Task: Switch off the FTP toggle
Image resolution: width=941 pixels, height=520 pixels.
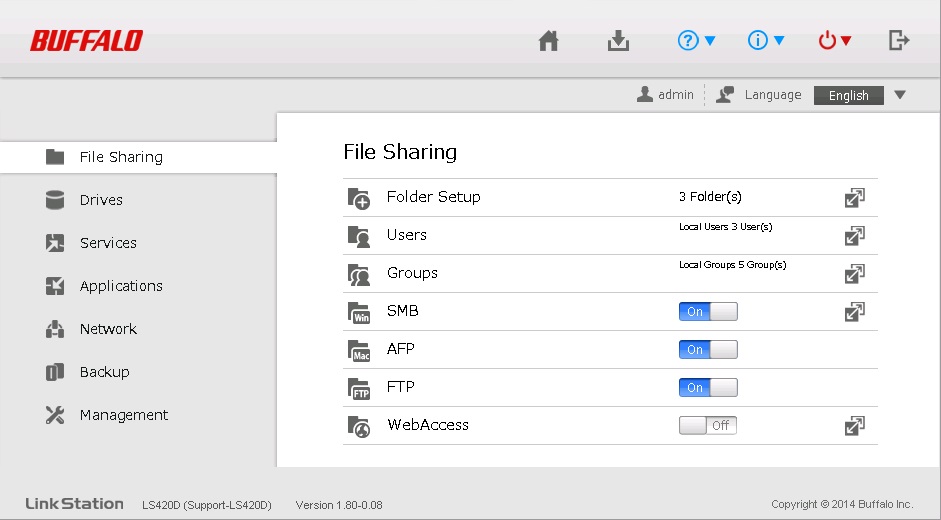Action: (708, 388)
